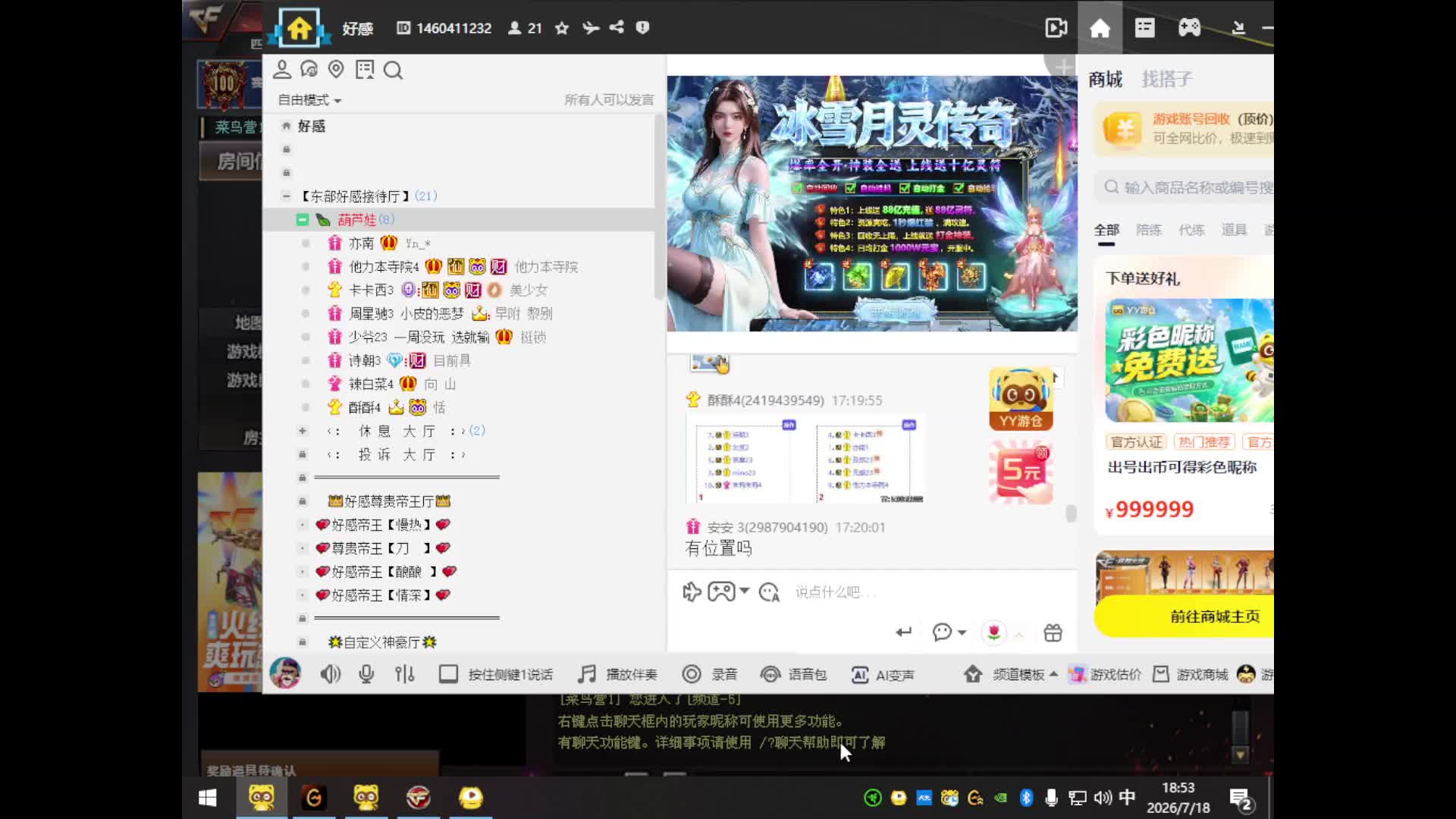
Task: Open 语音包 voice pack
Action: [793, 674]
